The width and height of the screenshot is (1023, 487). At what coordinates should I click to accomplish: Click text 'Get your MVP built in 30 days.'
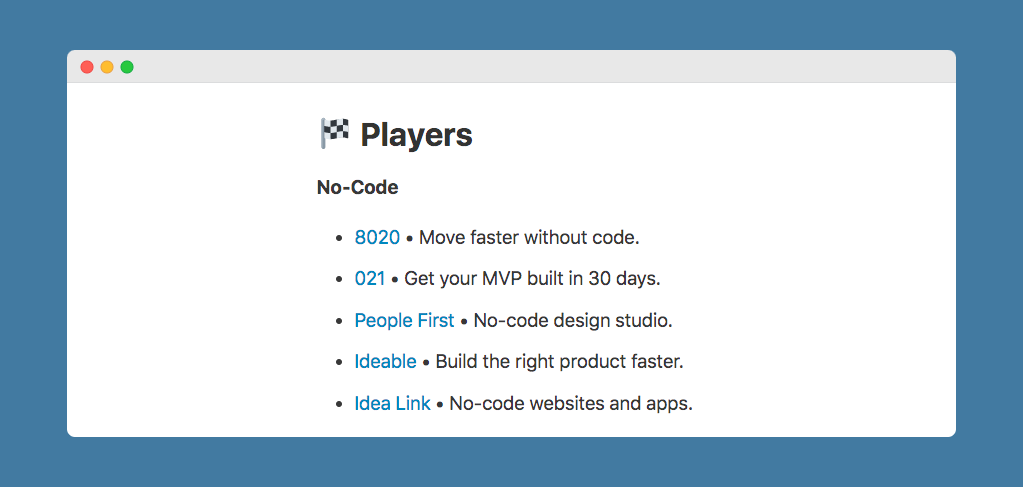coord(532,279)
